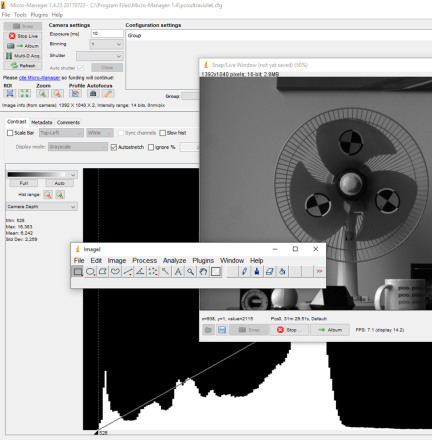Select the ImageJ Paintbrush tool

click(257, 272)
